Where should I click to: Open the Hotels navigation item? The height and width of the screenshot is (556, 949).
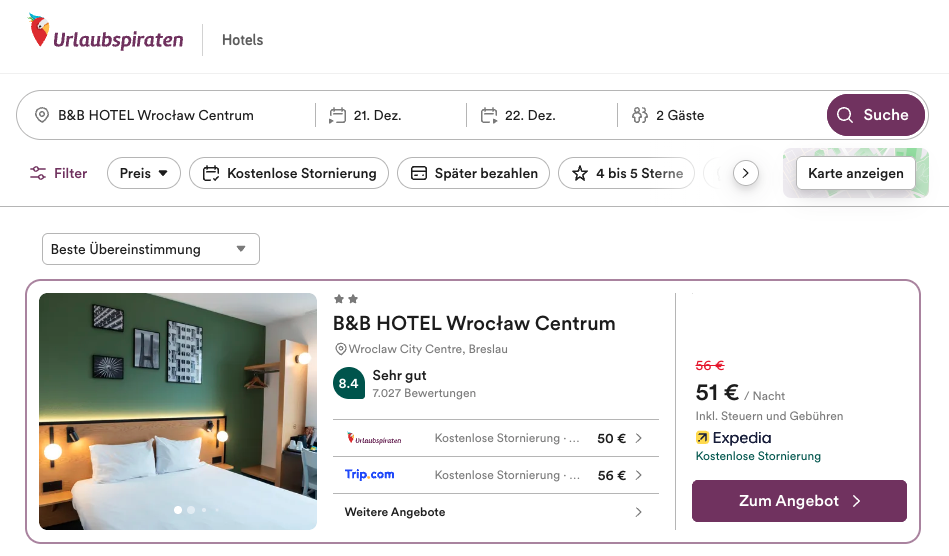pyautogui.click(x=243, y=40)
